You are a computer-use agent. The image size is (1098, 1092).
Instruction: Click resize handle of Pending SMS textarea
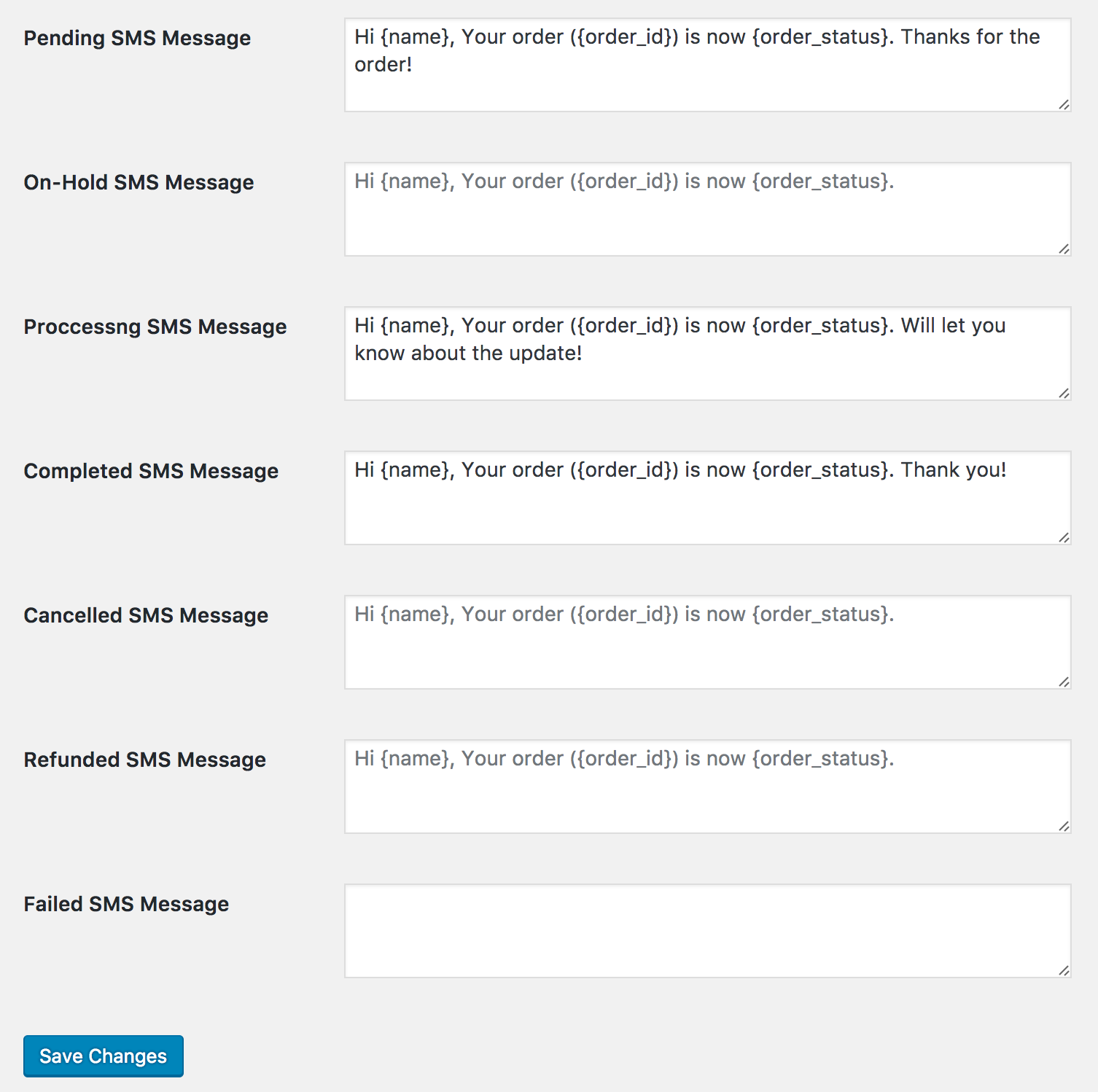pyautogui.click(x=1064, y=105)
